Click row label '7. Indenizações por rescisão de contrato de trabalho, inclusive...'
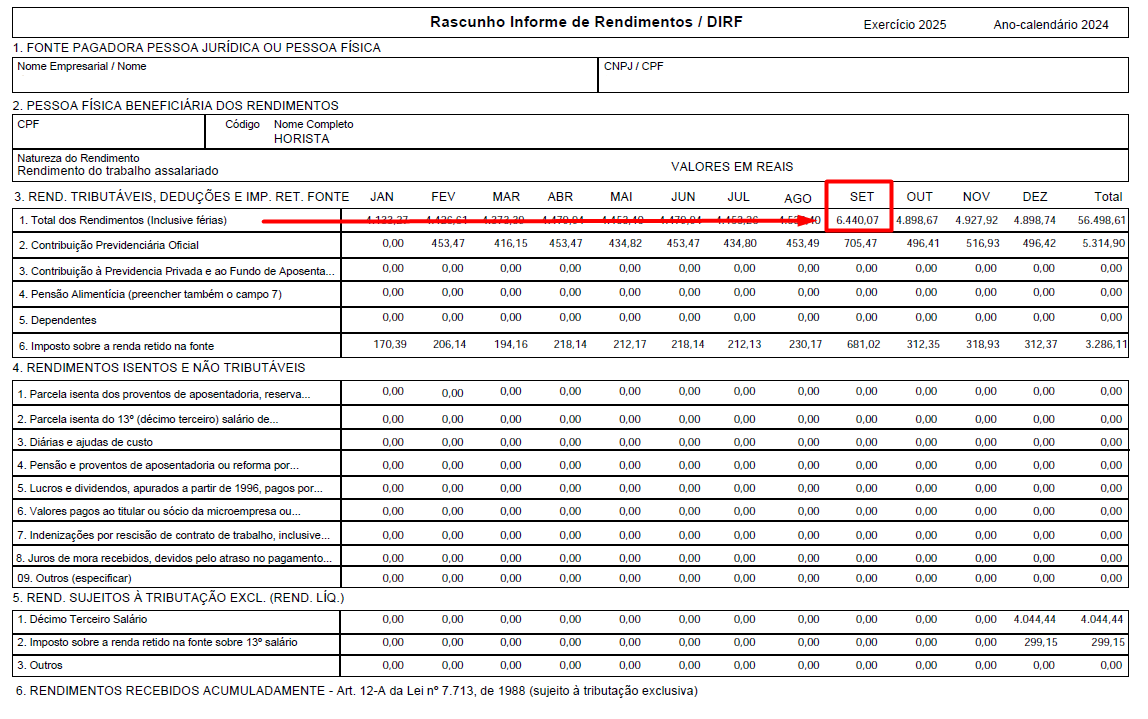 (x=174, y=535)
